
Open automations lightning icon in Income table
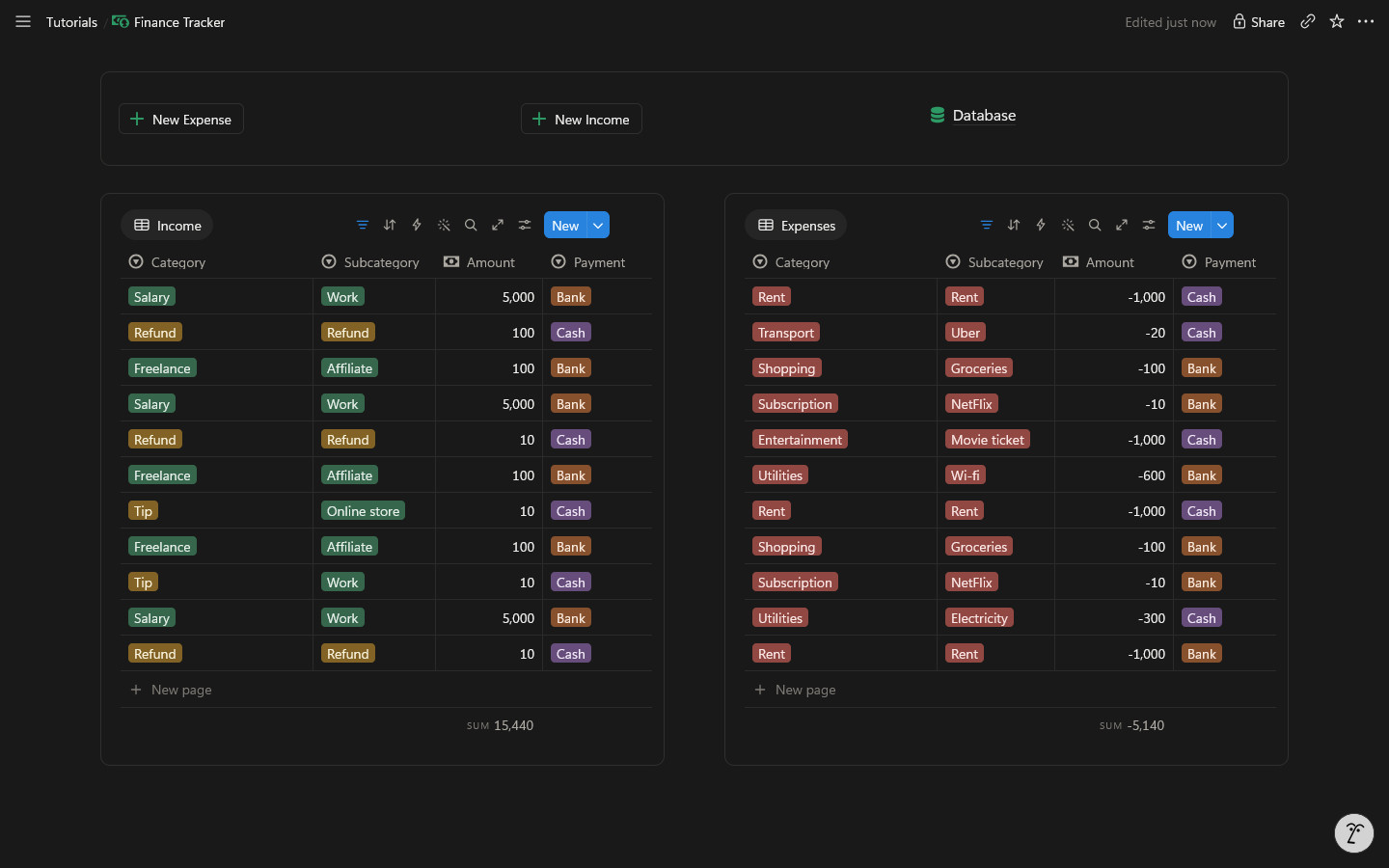click(417, 225)
